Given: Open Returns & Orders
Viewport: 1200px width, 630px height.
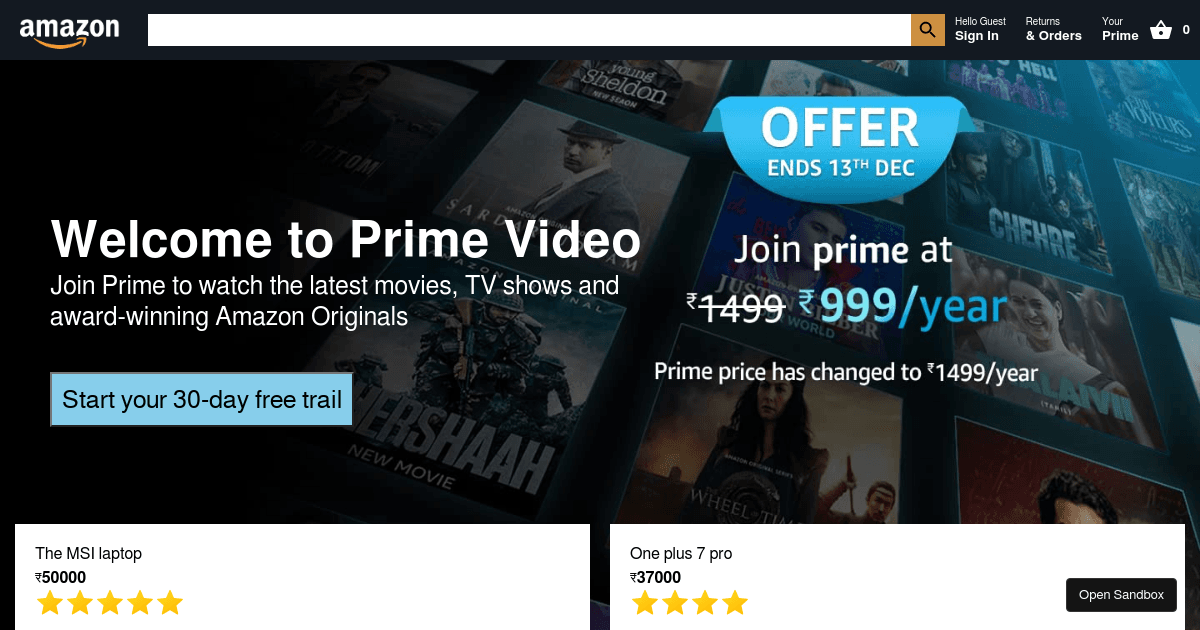Looking at the screenshot, I should 1053,29.
